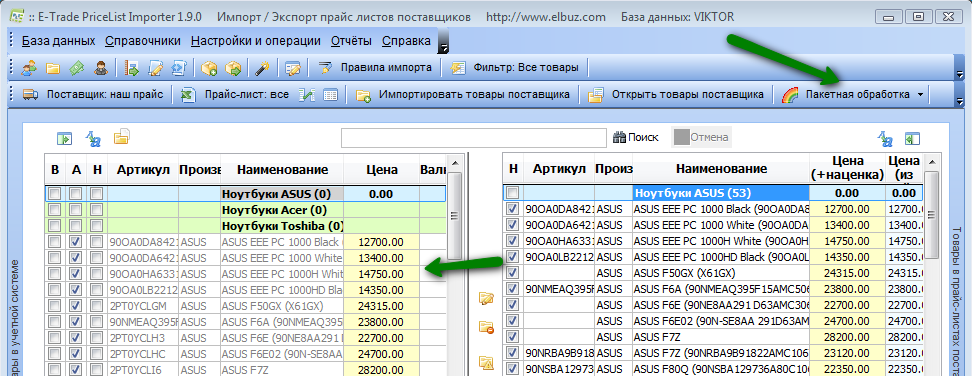Click the Отмена button

(x=701, y=138)
